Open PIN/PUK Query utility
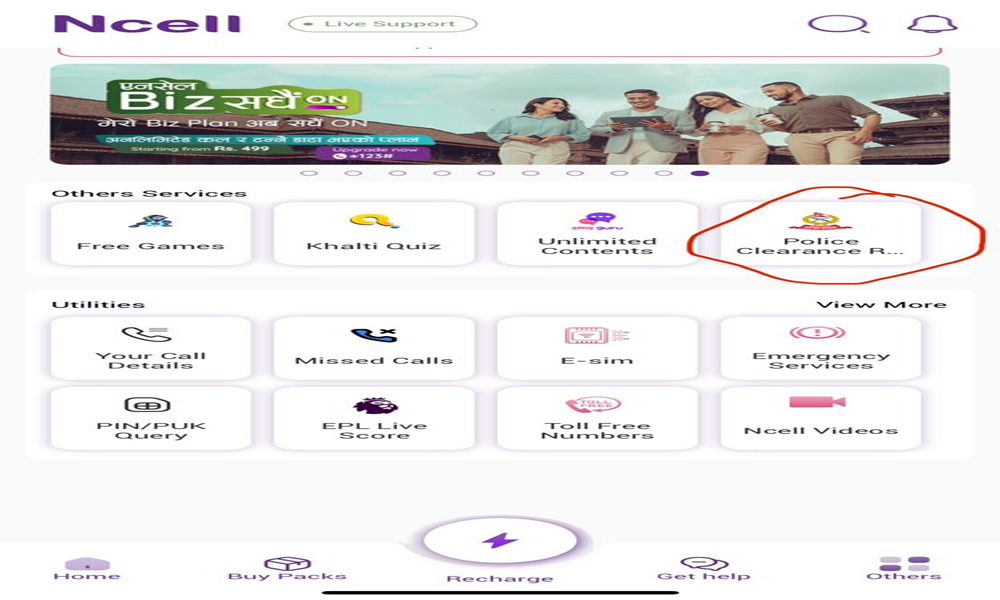This screenshot has height=600, width=1000. (151, 418)
